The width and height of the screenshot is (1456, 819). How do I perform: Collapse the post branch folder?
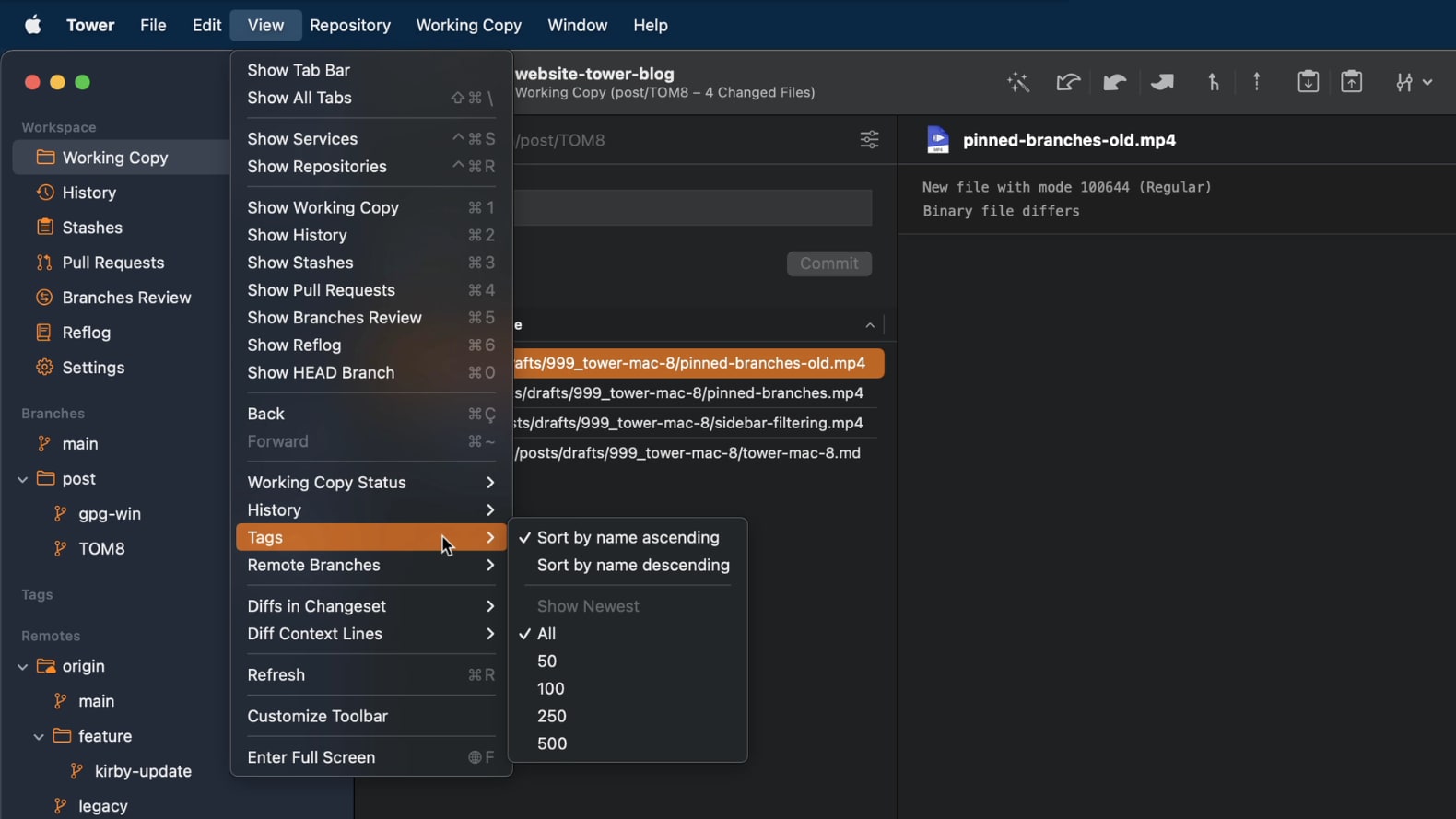pos(22,479)
